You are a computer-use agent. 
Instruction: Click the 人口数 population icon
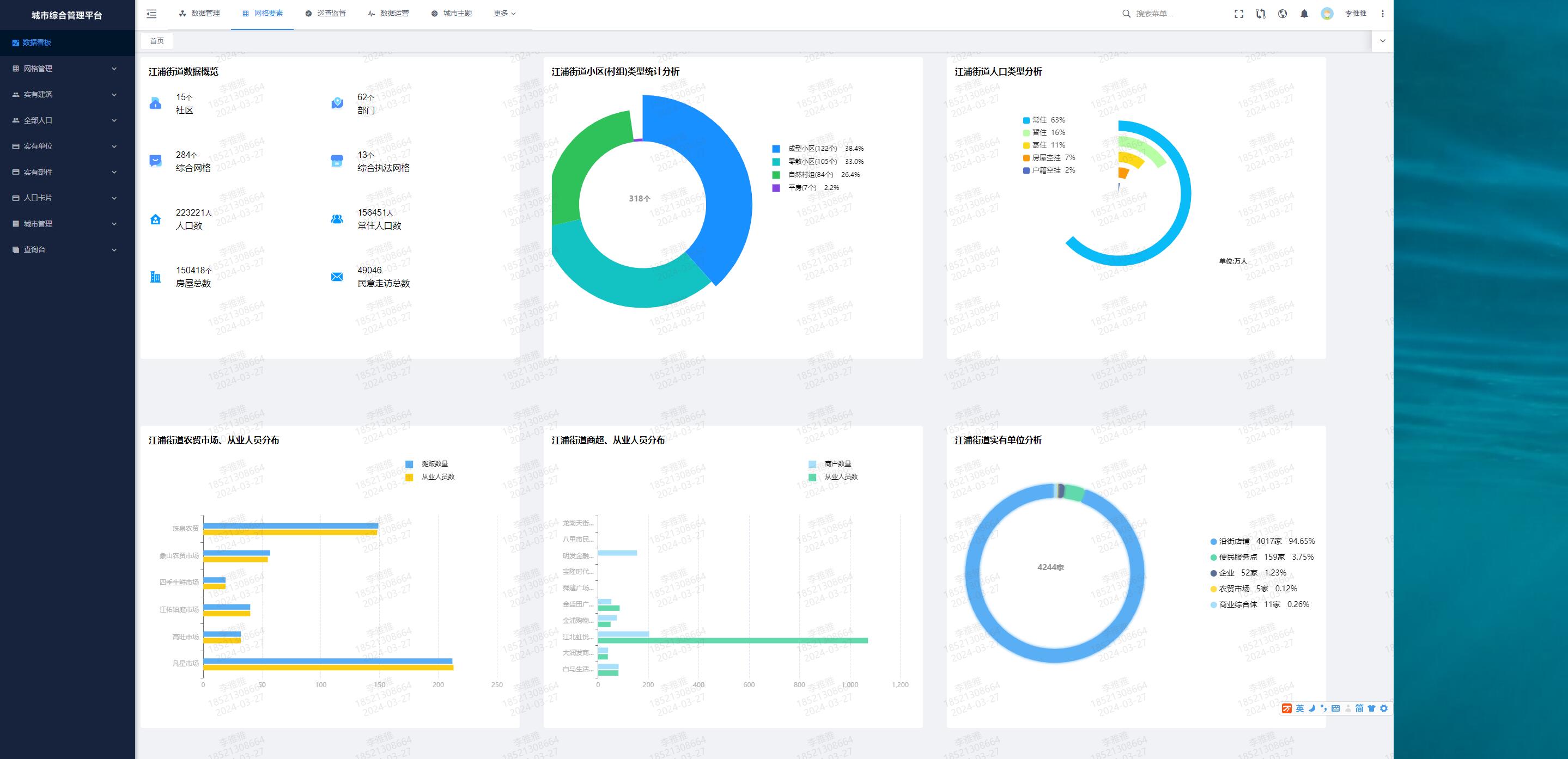pyautogui.click(x=155, y=219)
